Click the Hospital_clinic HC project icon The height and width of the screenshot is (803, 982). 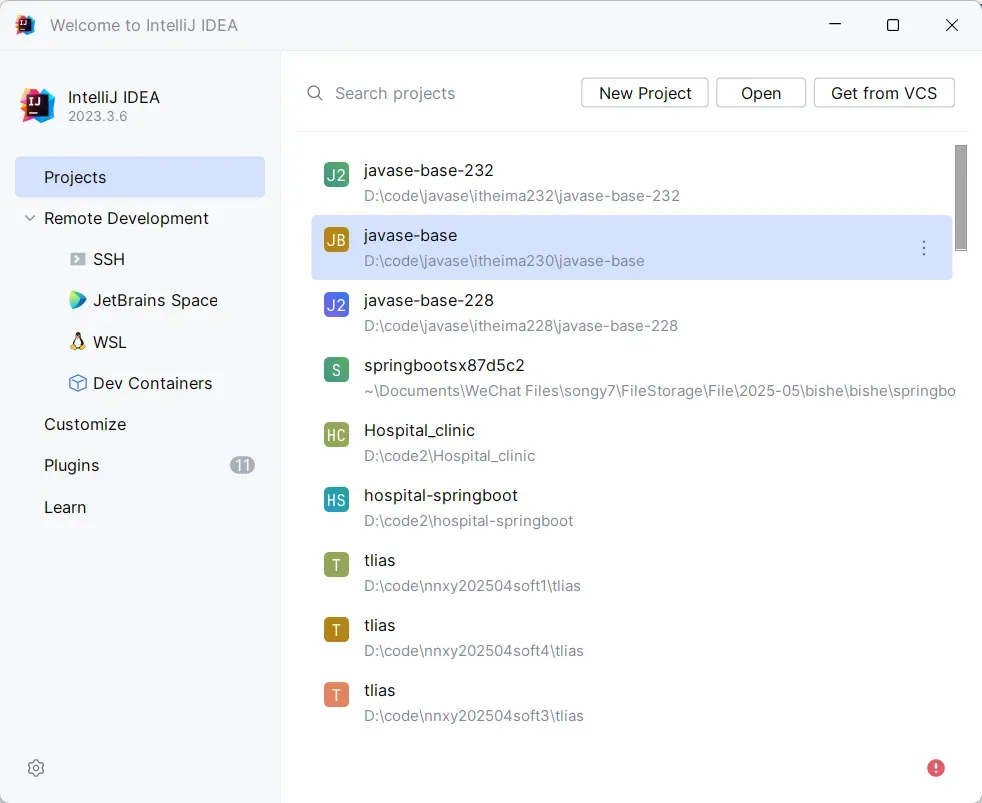tap(336, 434)
